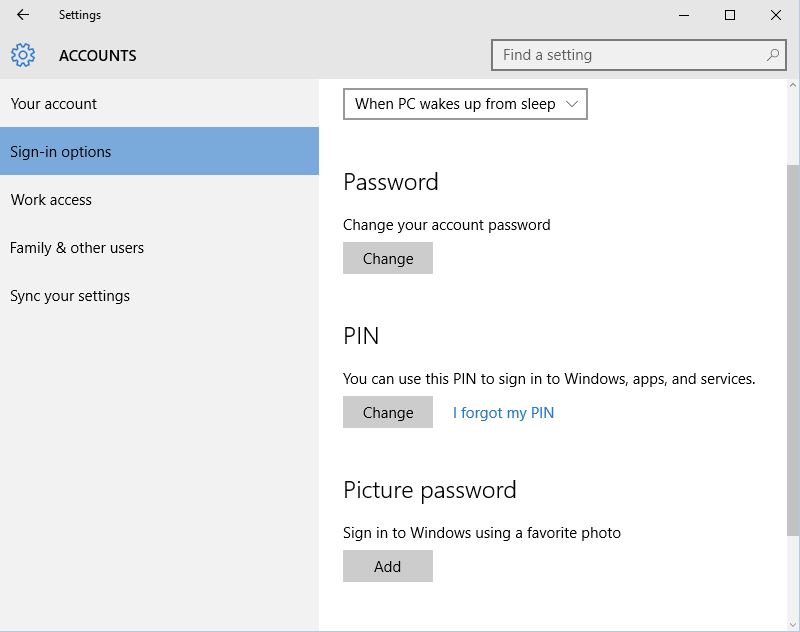Click Change button under PIN
This screenshot has height=632, width=800.
(388, 412)
